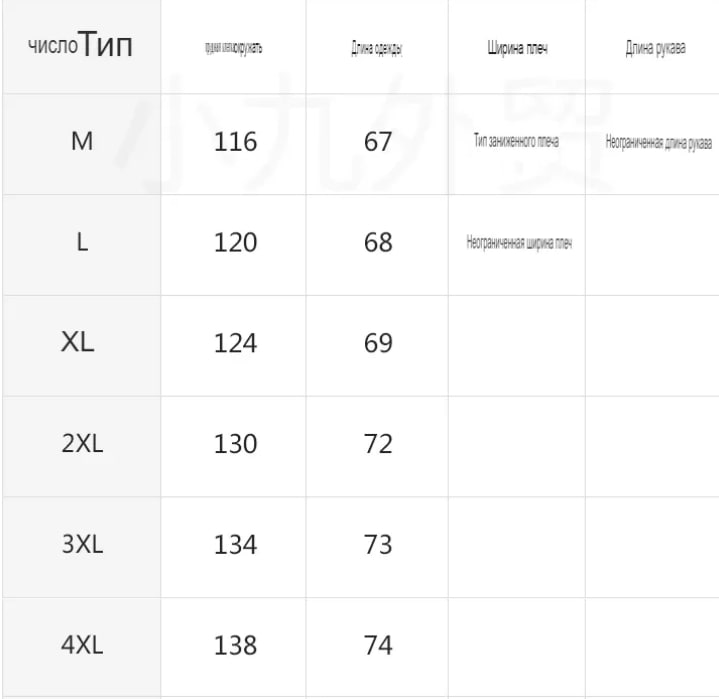Click the size 2XL row label
This screenshot has width=719, height=699.
coord(82,443)
